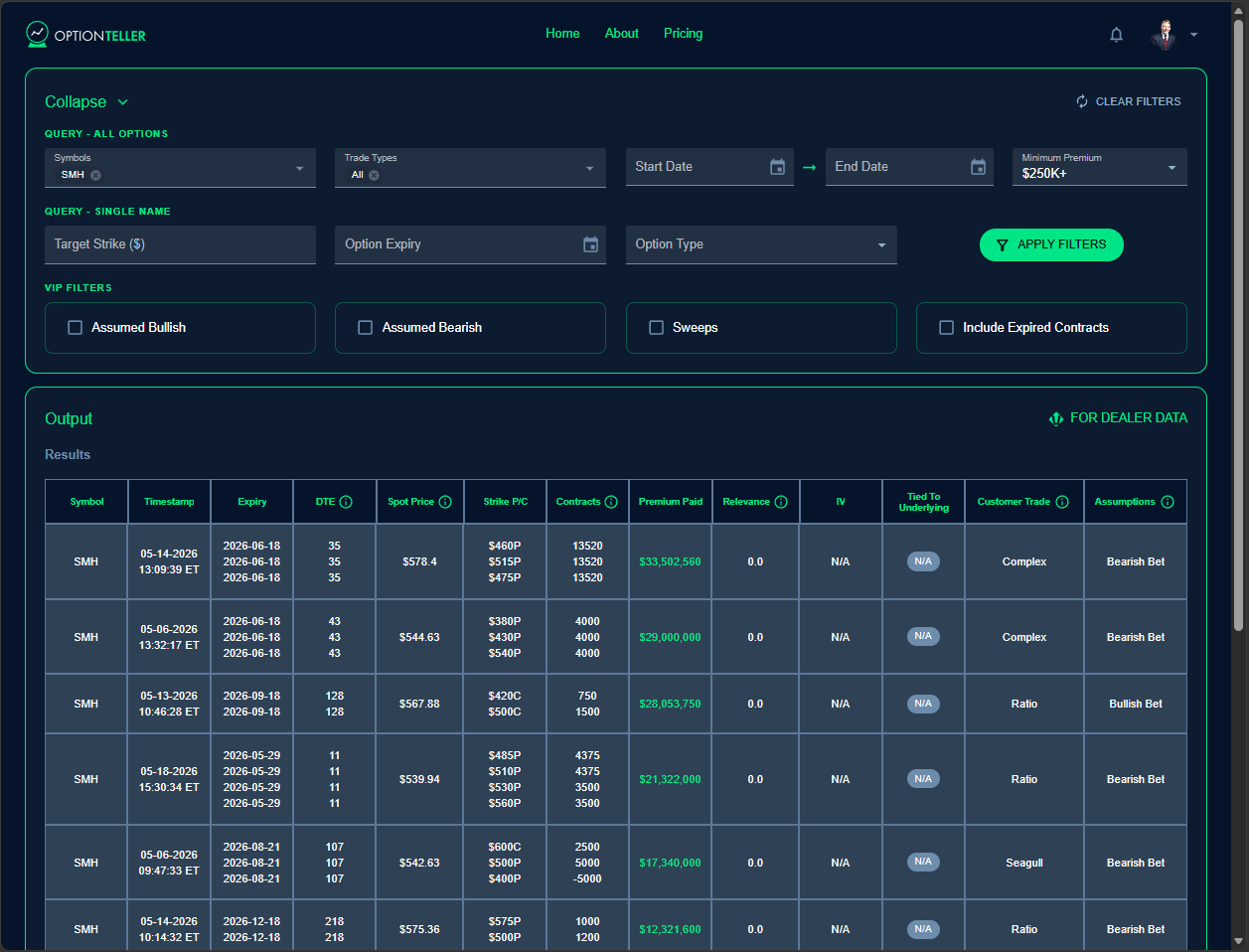
Task: Show Relevance column info icon
Action: click(781, 502)
